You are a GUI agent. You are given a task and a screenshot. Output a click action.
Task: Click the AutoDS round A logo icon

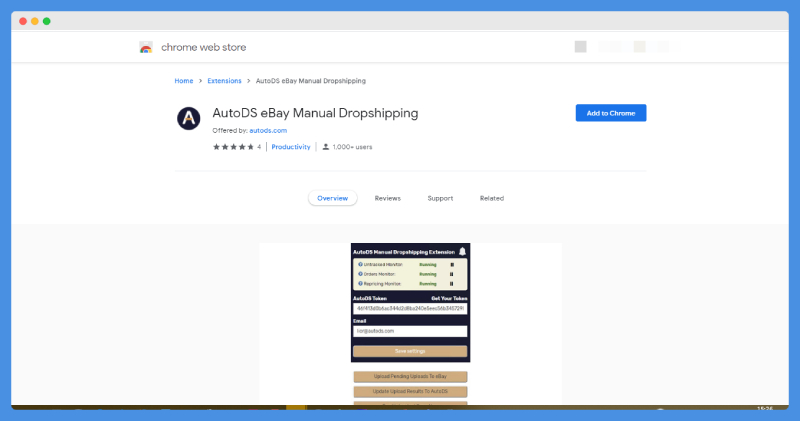click(x=189, y=118)
